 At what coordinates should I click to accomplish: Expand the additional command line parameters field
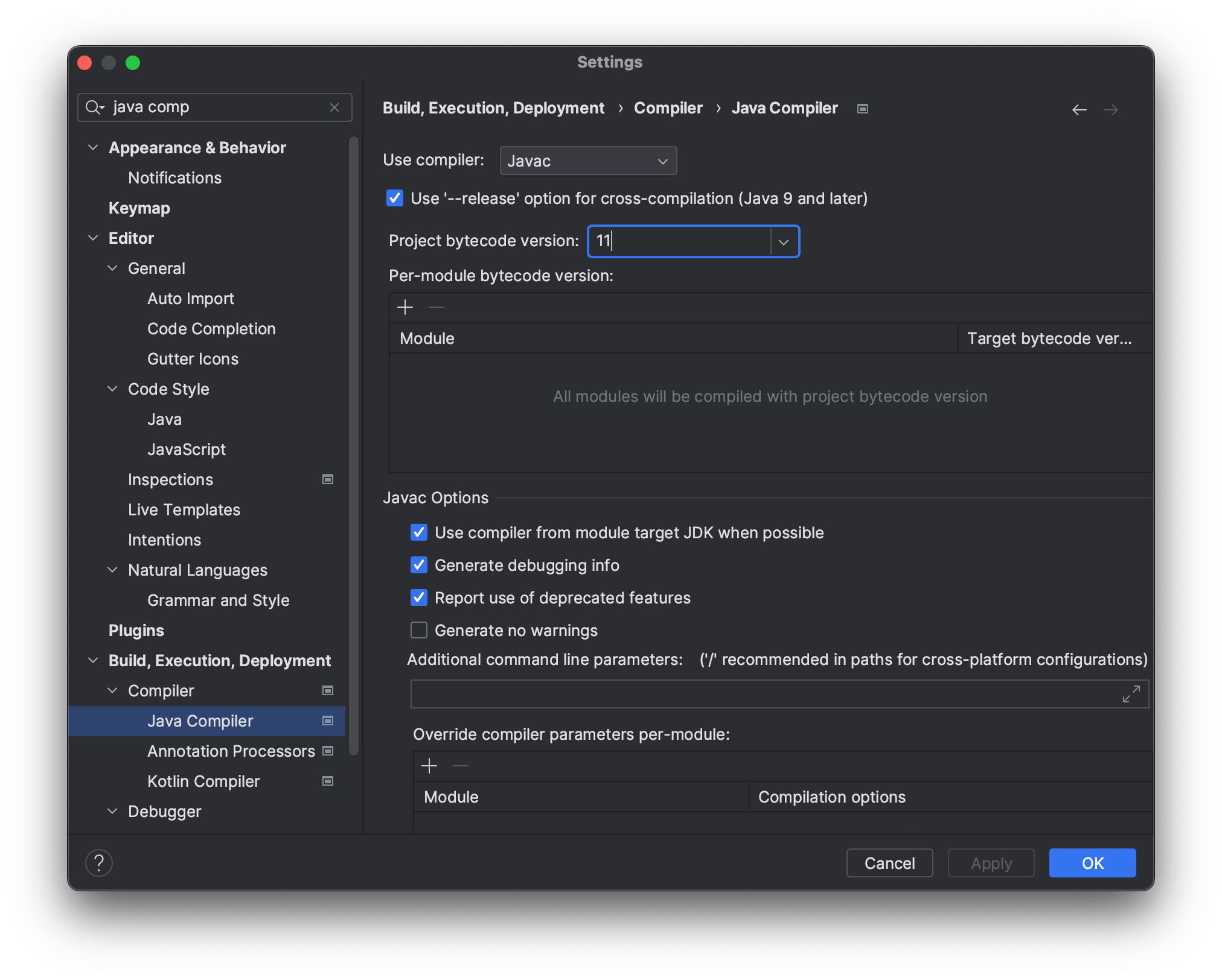pos(1131,694)
